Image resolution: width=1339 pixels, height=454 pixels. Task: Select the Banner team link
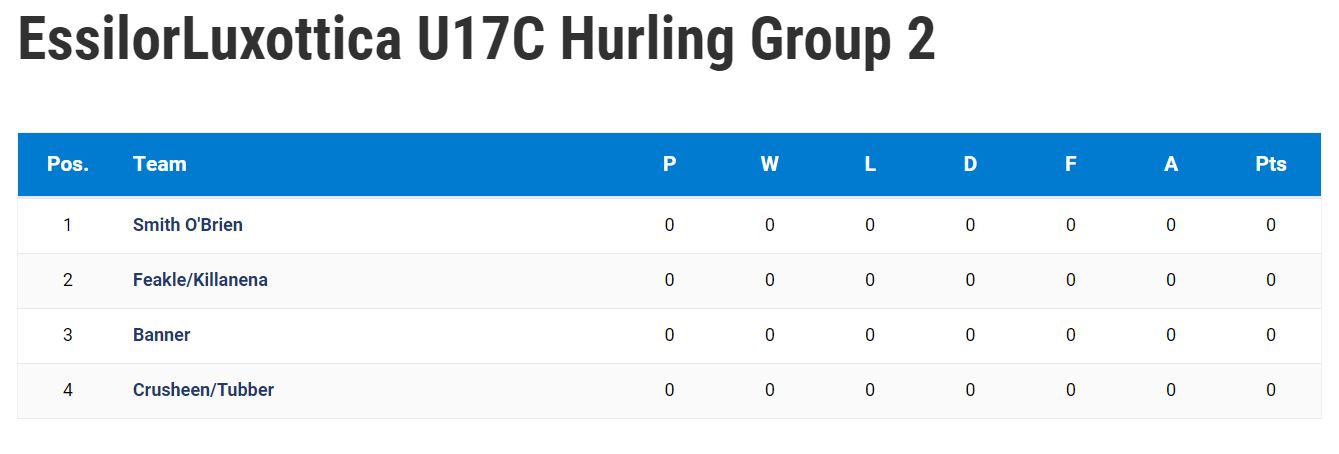tap(161, 335)
